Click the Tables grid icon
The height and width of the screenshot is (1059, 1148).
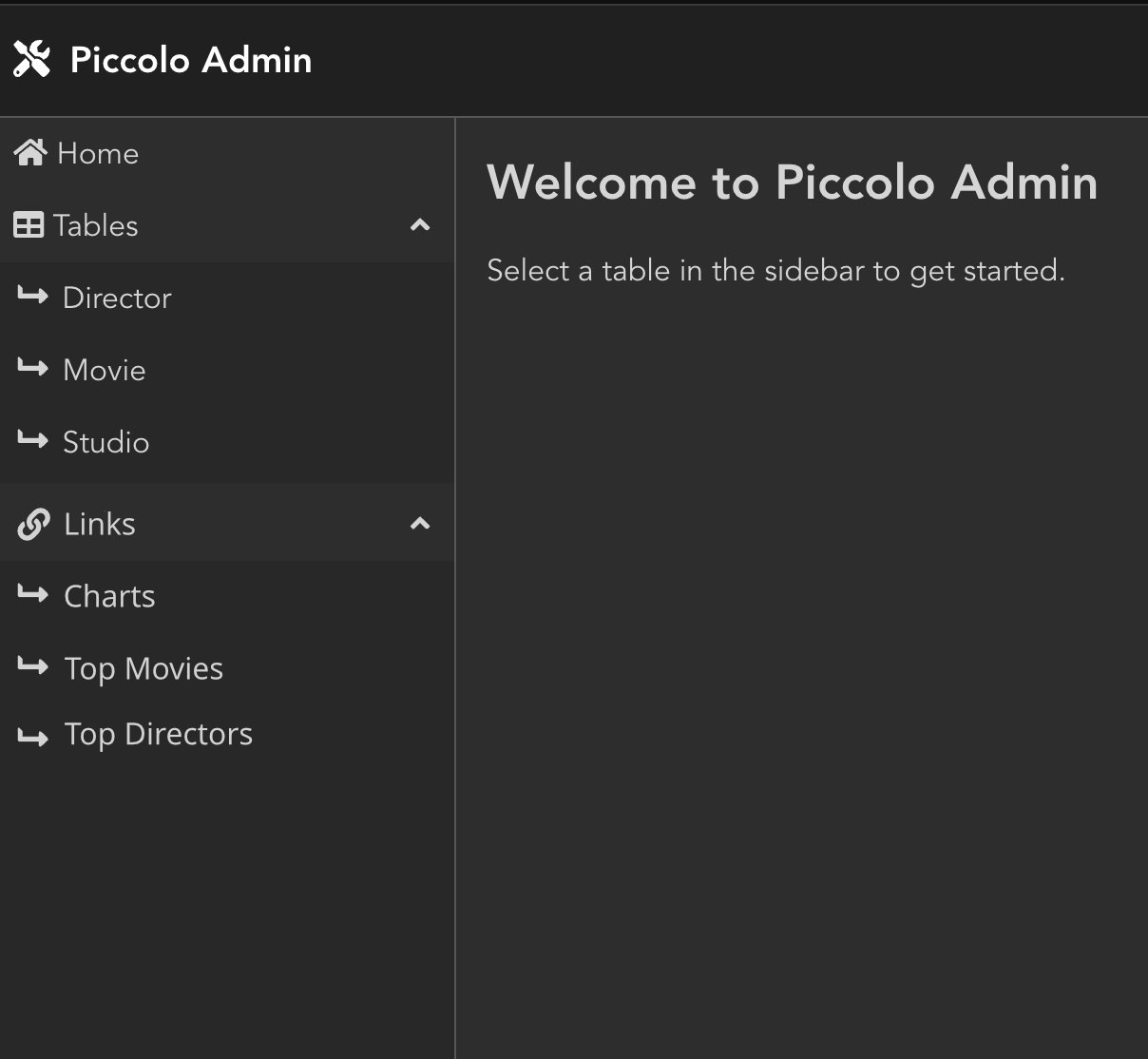tap(29, 225)
